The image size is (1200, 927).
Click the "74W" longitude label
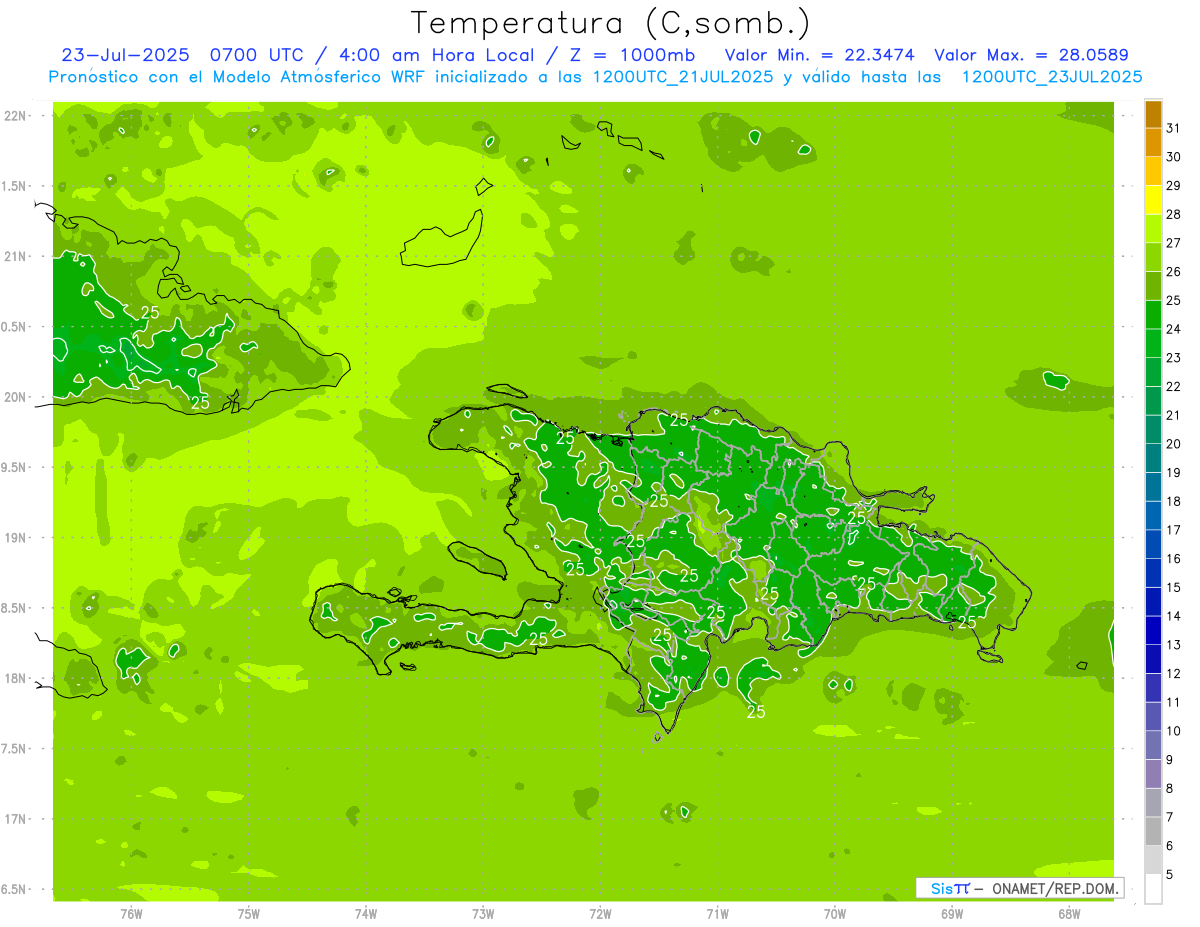click(366, 914)
